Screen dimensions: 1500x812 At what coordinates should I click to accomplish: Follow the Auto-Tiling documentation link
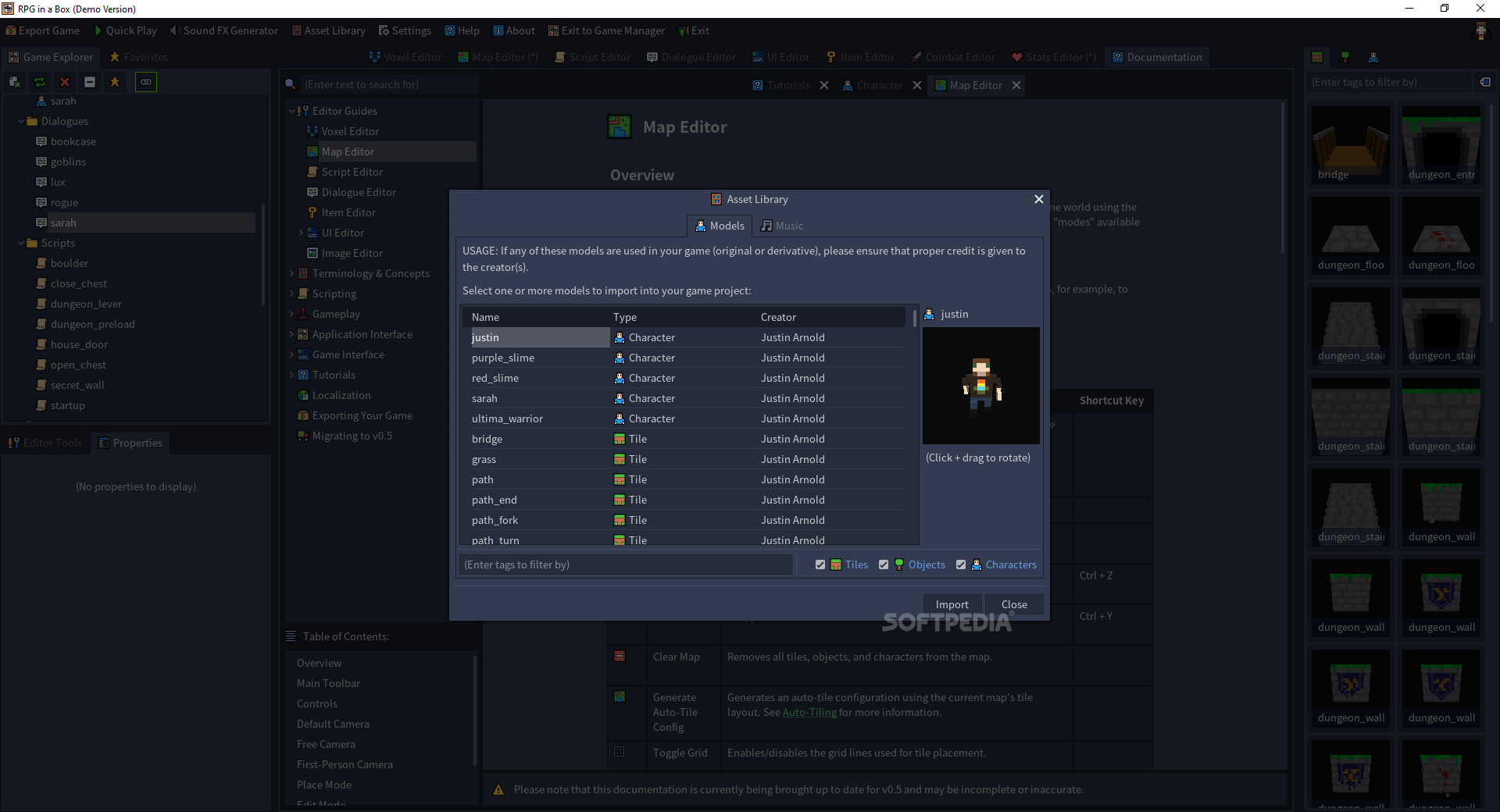point(809,712)
